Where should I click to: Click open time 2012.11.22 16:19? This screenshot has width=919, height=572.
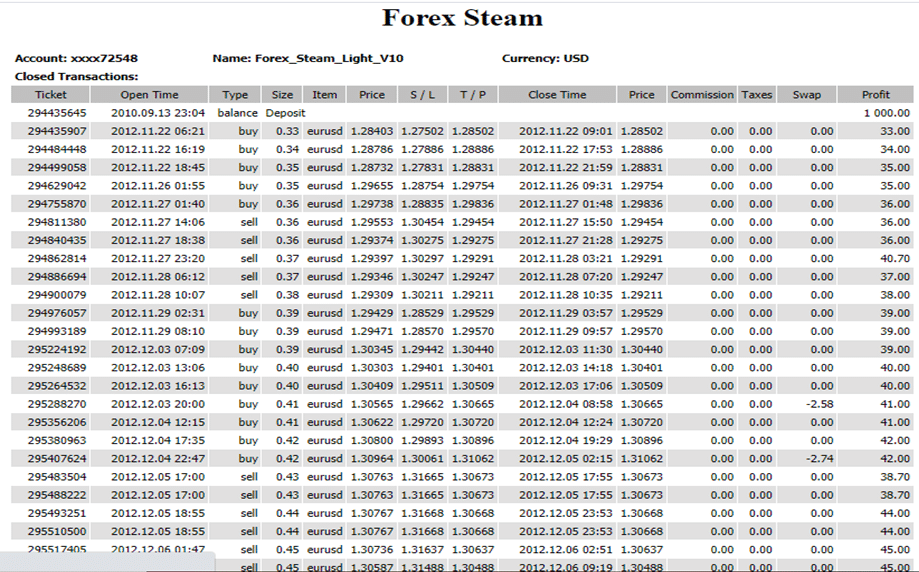(x=158, y=149)
